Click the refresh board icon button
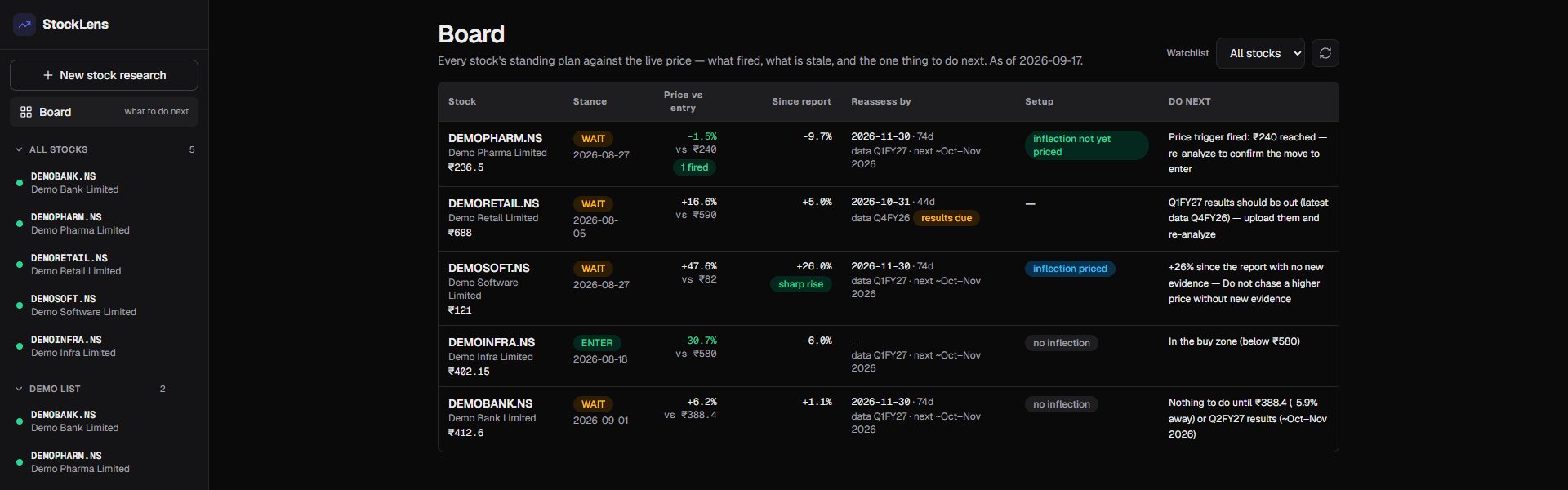The width and height of the screenshot is (1568, 490). coord(1325,53)
